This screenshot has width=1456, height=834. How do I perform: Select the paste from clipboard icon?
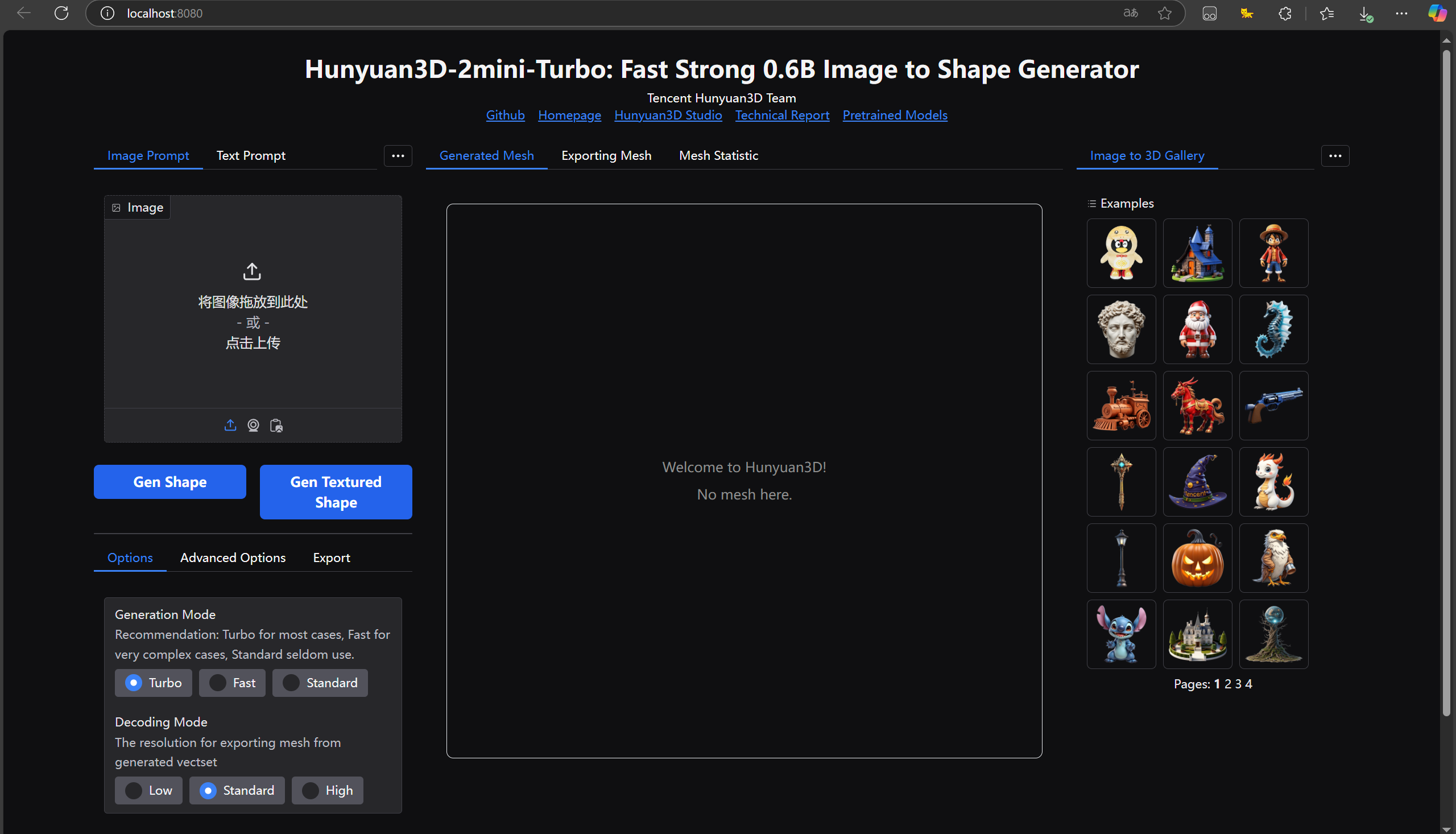[x=276, y=425]
